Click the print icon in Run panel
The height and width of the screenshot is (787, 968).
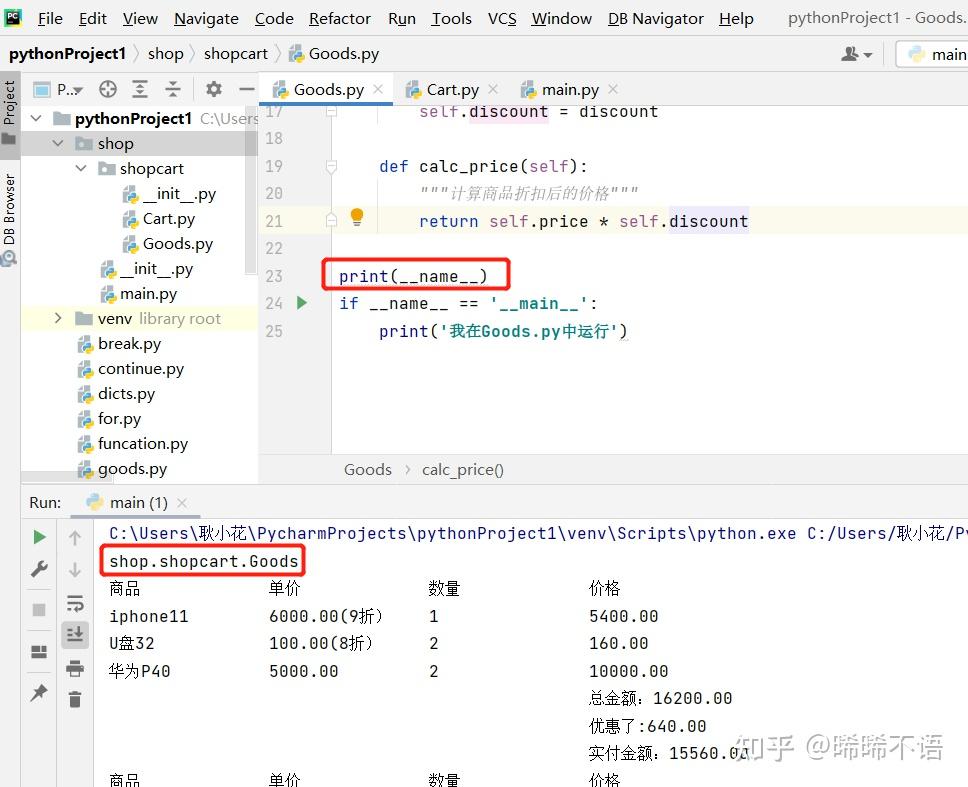pos(75,668)
